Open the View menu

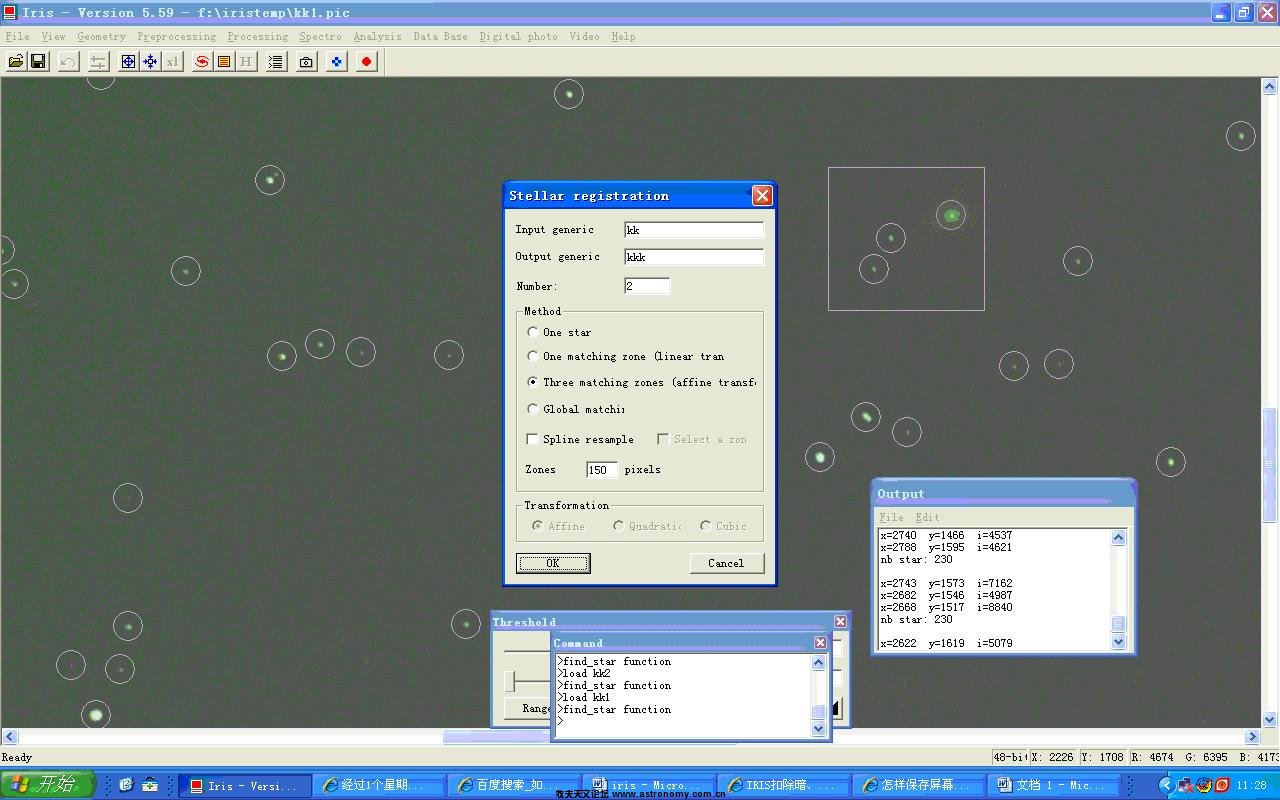(53, 37)
